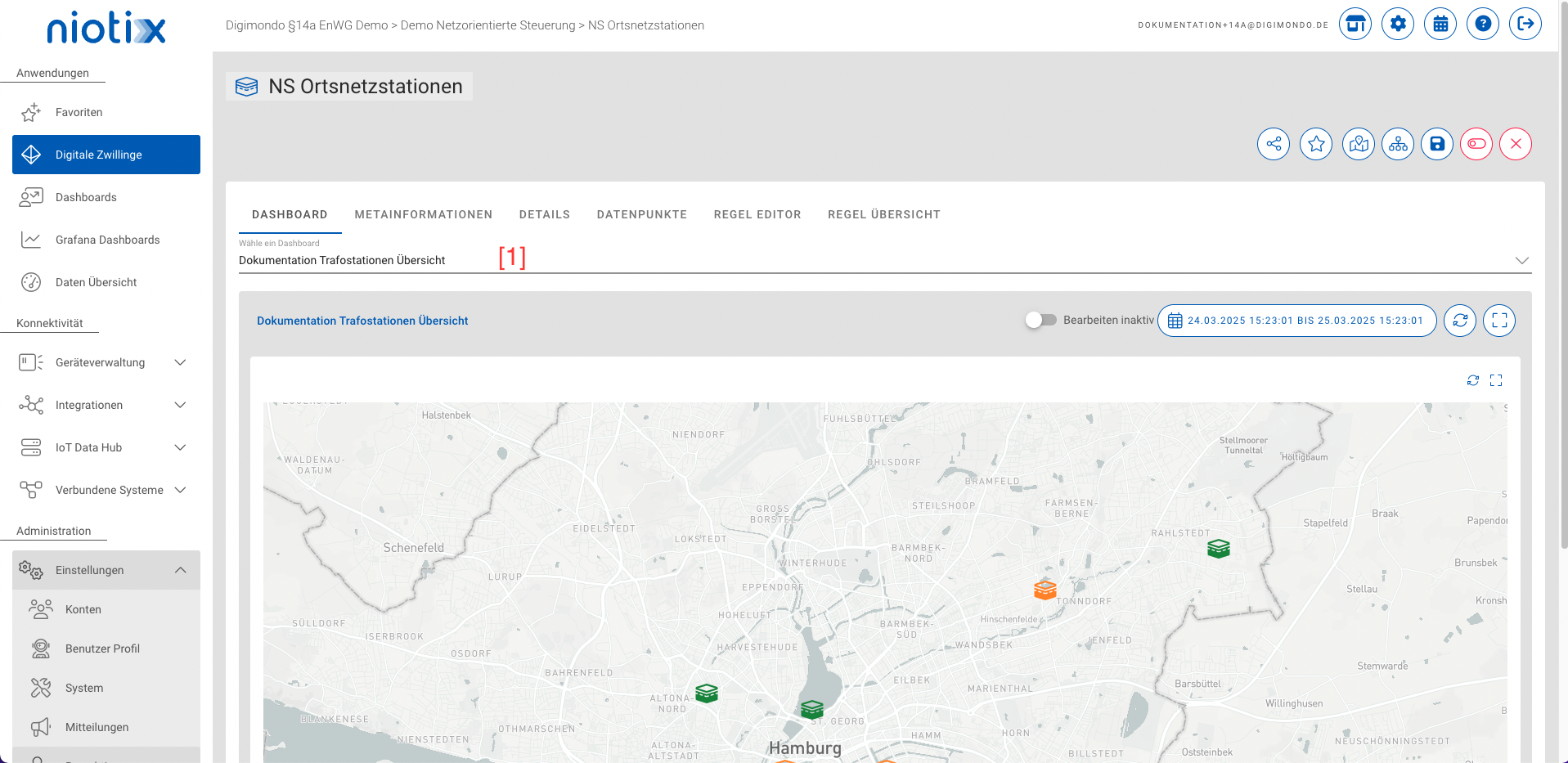Open the calendar icon in top header
Image resolution: width=1568 pixels, height=763 pixels.
[1440, 24]
